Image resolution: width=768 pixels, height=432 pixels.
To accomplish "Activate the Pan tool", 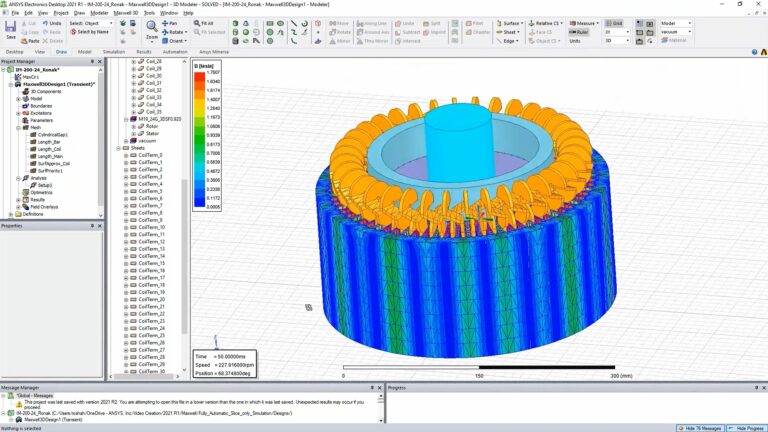I will coord(169,23).
